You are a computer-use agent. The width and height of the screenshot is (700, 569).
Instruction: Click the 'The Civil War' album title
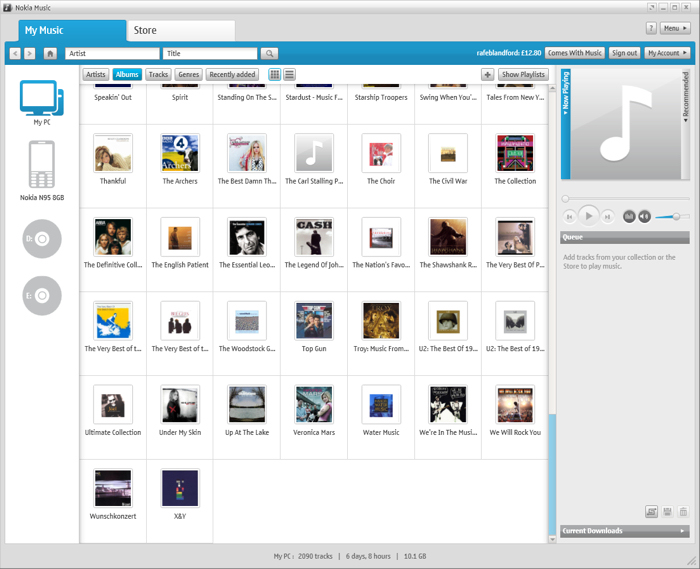pyautogui.click(x=448, y=181)
